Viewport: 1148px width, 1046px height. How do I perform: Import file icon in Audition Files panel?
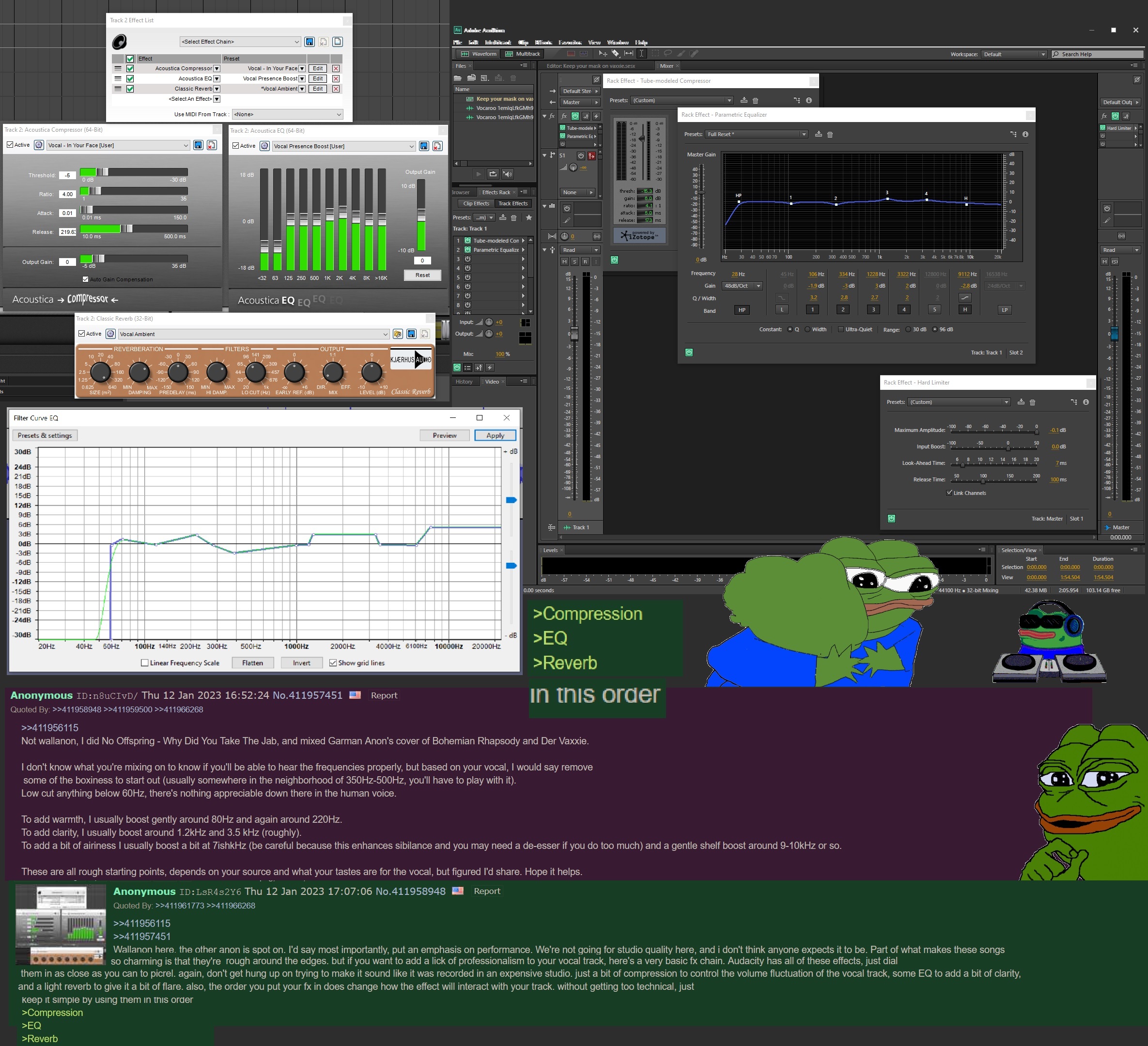471,78
